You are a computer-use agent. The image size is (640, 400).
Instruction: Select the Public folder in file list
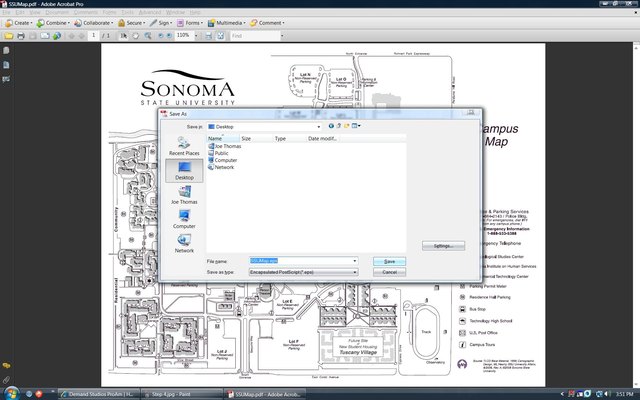[x=218, y=153]
